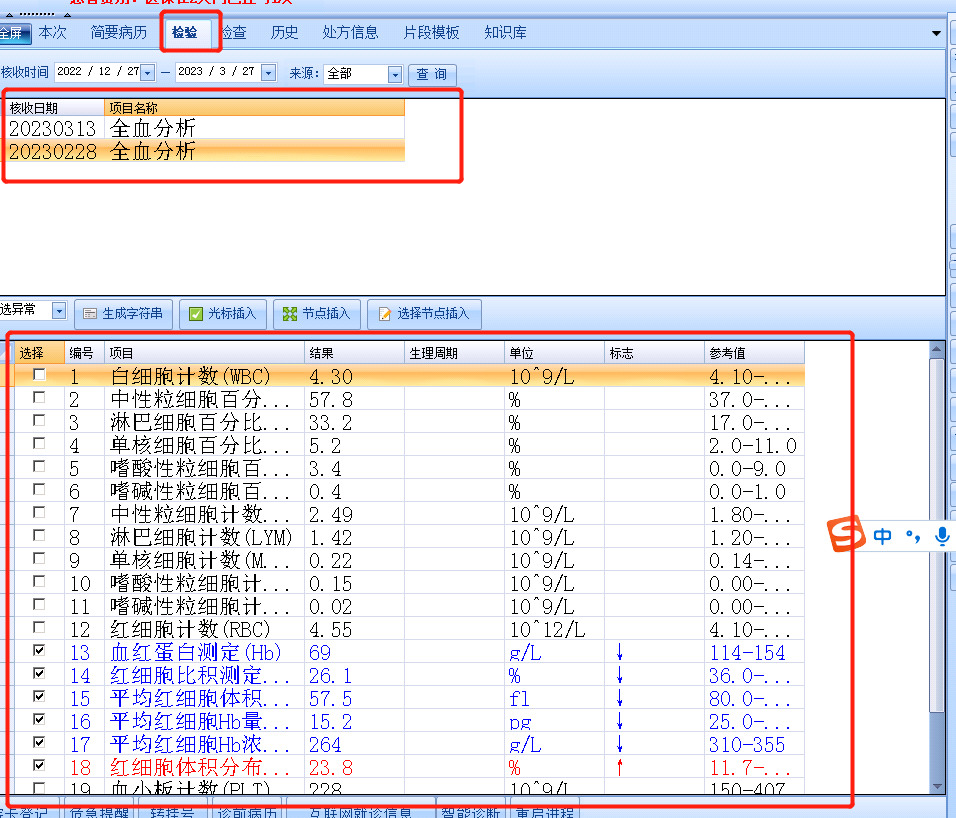Uncheck the row 18 红细胞体积分布 checkbox
The image size is (956, 818).
39,765
